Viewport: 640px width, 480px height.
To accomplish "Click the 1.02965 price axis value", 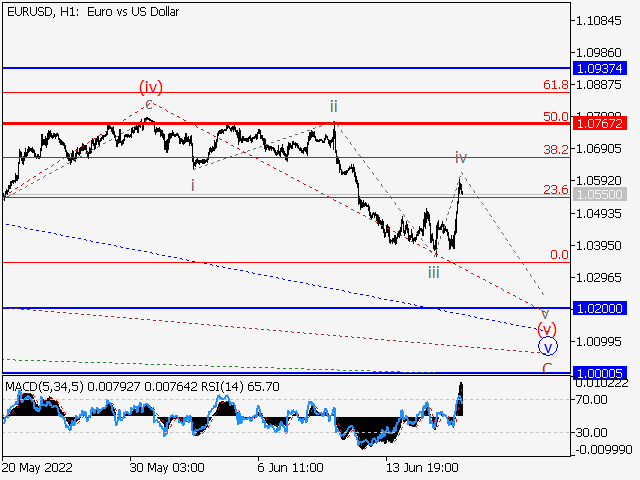I will pos(598,278).
